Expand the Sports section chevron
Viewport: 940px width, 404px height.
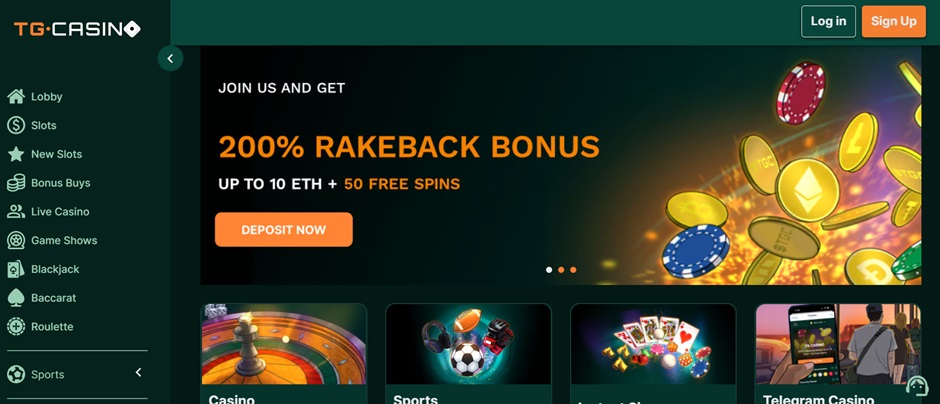pos(138,373)
